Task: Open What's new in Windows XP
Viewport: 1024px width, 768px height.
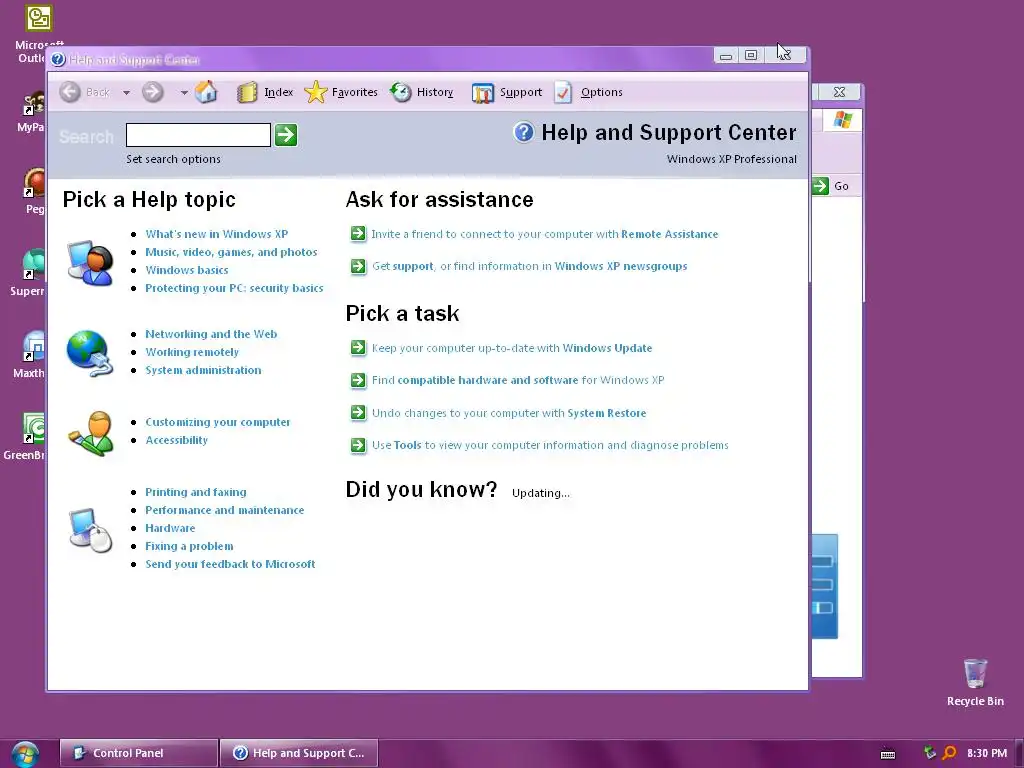Action: (x=216, y=234)
